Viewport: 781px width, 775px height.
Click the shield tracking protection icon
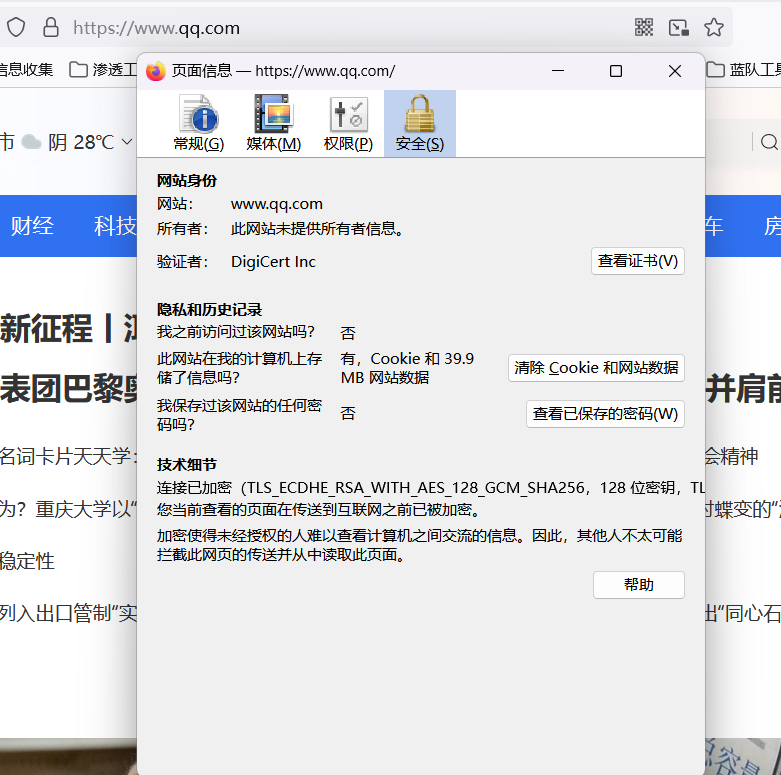16,27
